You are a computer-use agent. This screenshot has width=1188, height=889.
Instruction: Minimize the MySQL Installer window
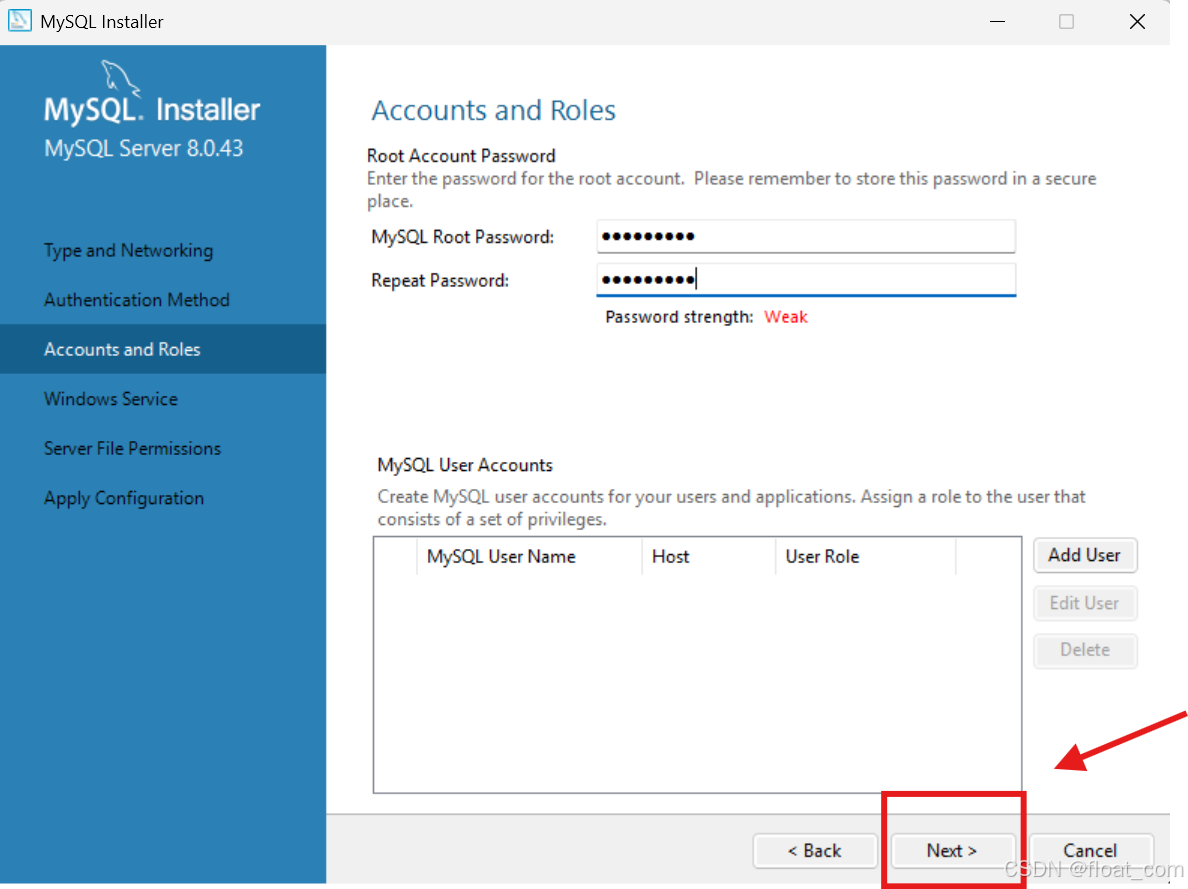(997, 21)
